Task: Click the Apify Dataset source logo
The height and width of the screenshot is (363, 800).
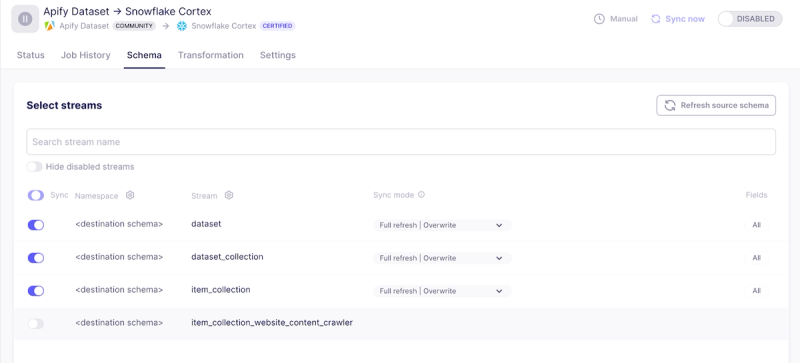Action: coord(49,26)
